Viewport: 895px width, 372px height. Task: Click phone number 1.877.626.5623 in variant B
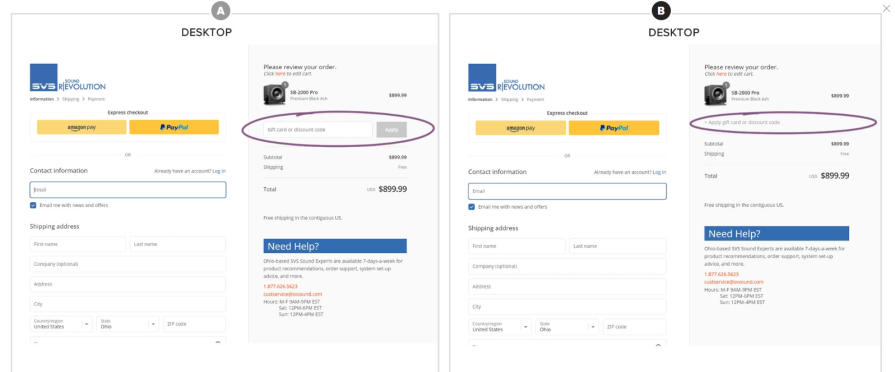[721, 274]
